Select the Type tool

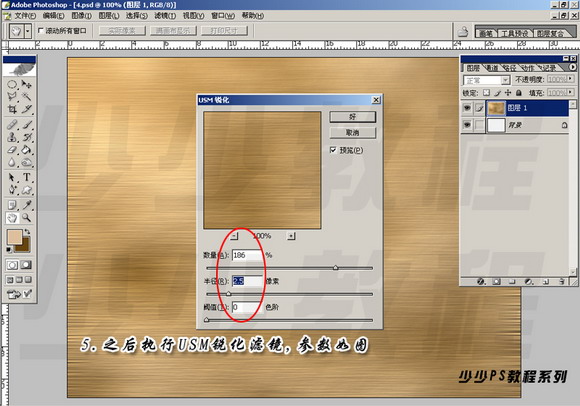pyautogui.click(x=27, y=177)
